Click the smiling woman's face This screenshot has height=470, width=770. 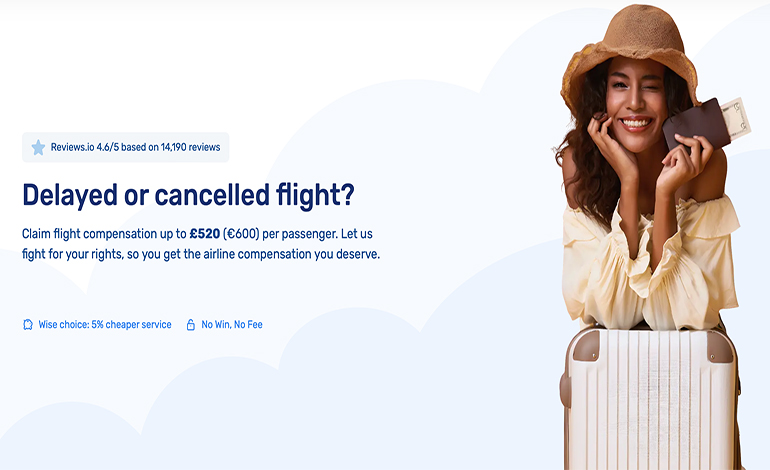pyautogui.click(x=636, y=106)
